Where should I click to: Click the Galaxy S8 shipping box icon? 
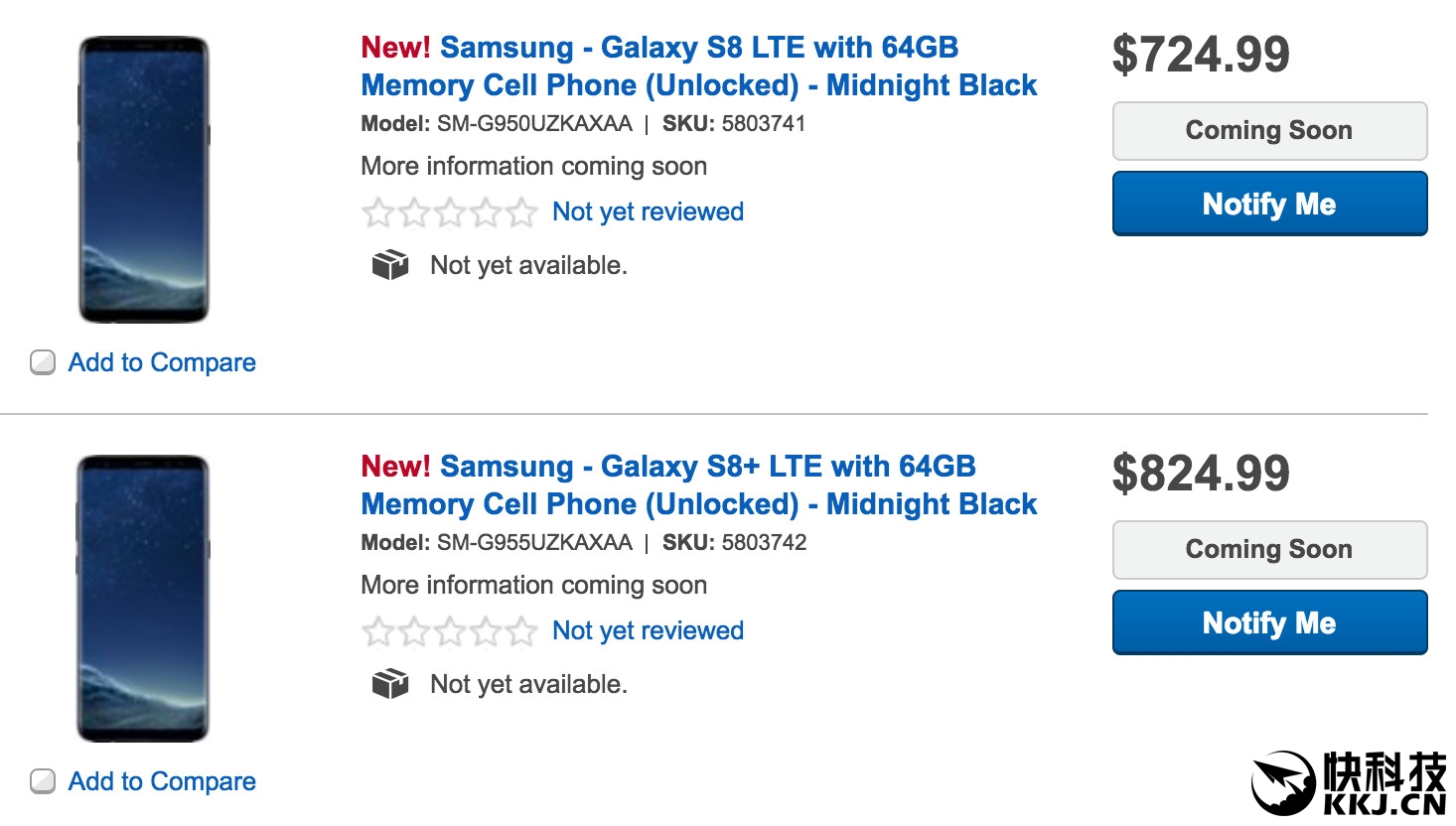[x=389, y=265]
